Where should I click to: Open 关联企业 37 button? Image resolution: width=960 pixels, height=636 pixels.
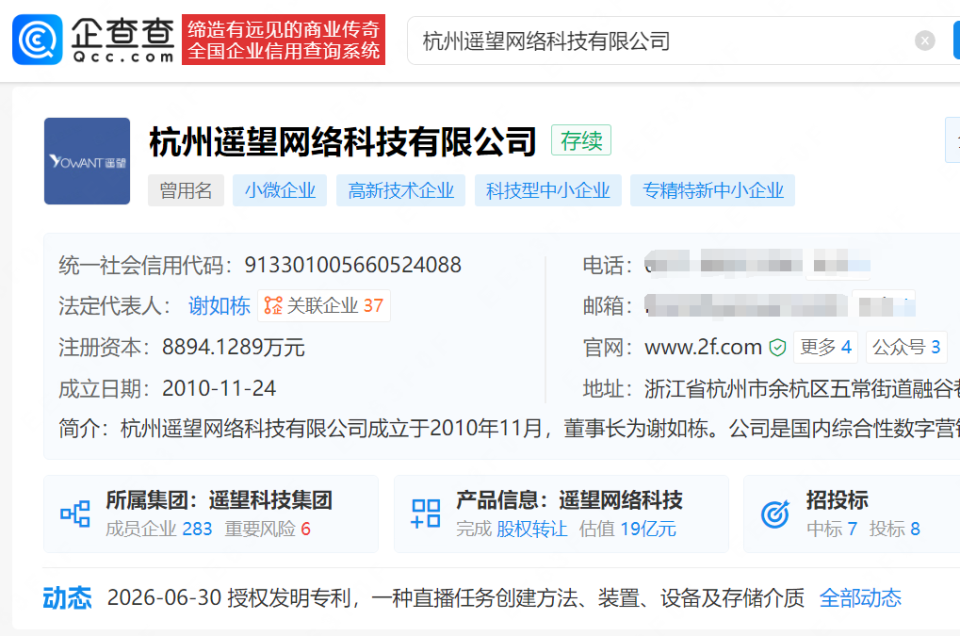324,305
